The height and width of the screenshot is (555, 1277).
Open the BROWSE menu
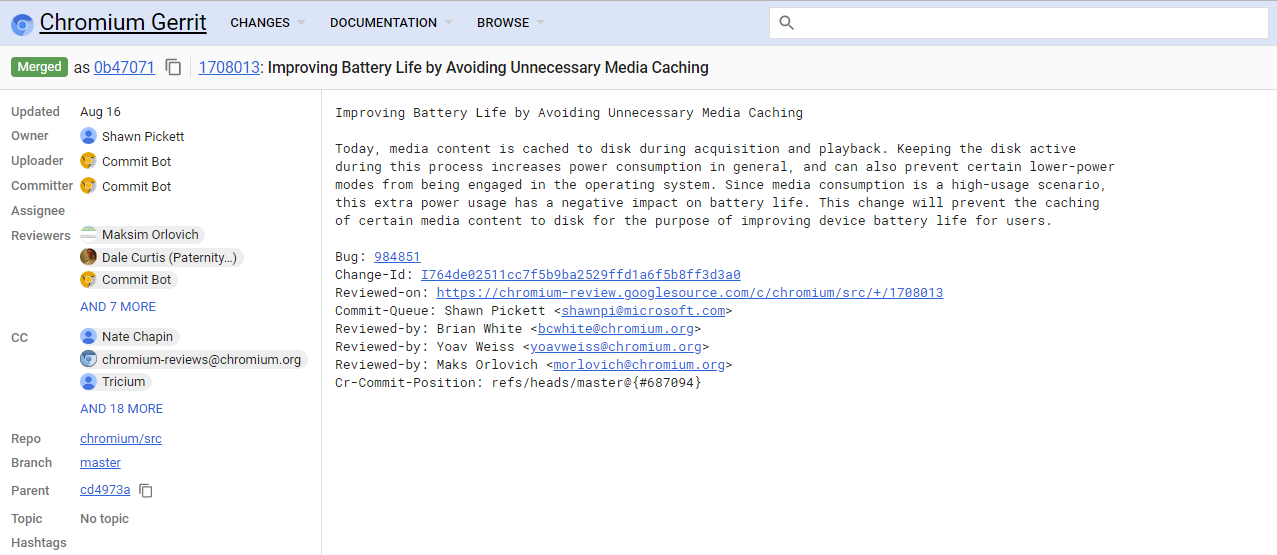tap(503, 23)
